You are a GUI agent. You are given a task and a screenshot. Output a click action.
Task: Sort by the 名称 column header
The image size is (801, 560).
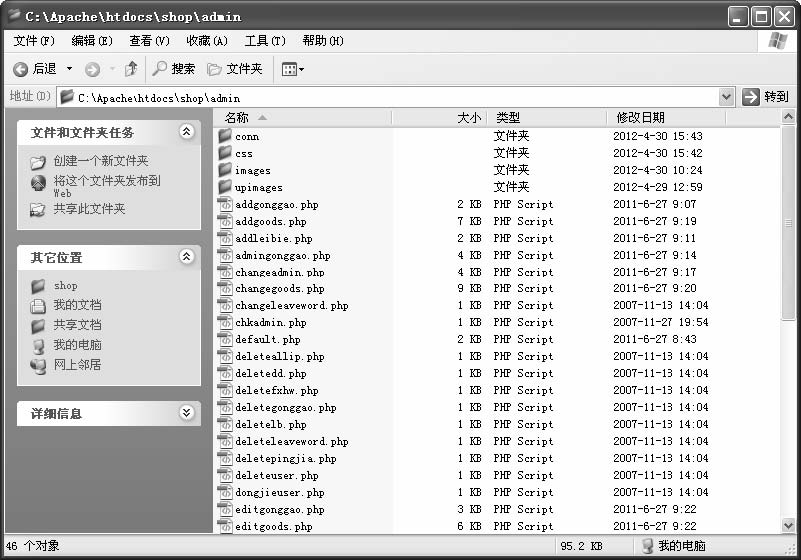tap(303, 118)
